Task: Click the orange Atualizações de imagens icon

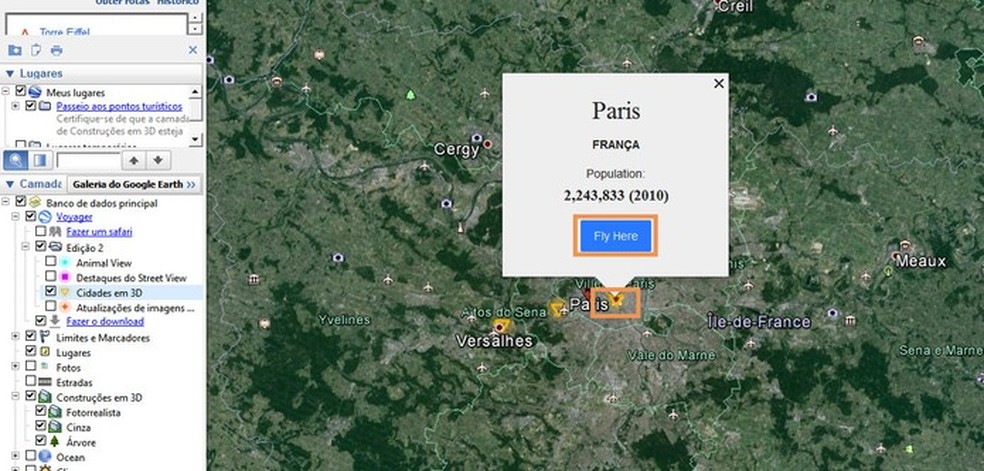Action: click(x=65, y=307)
